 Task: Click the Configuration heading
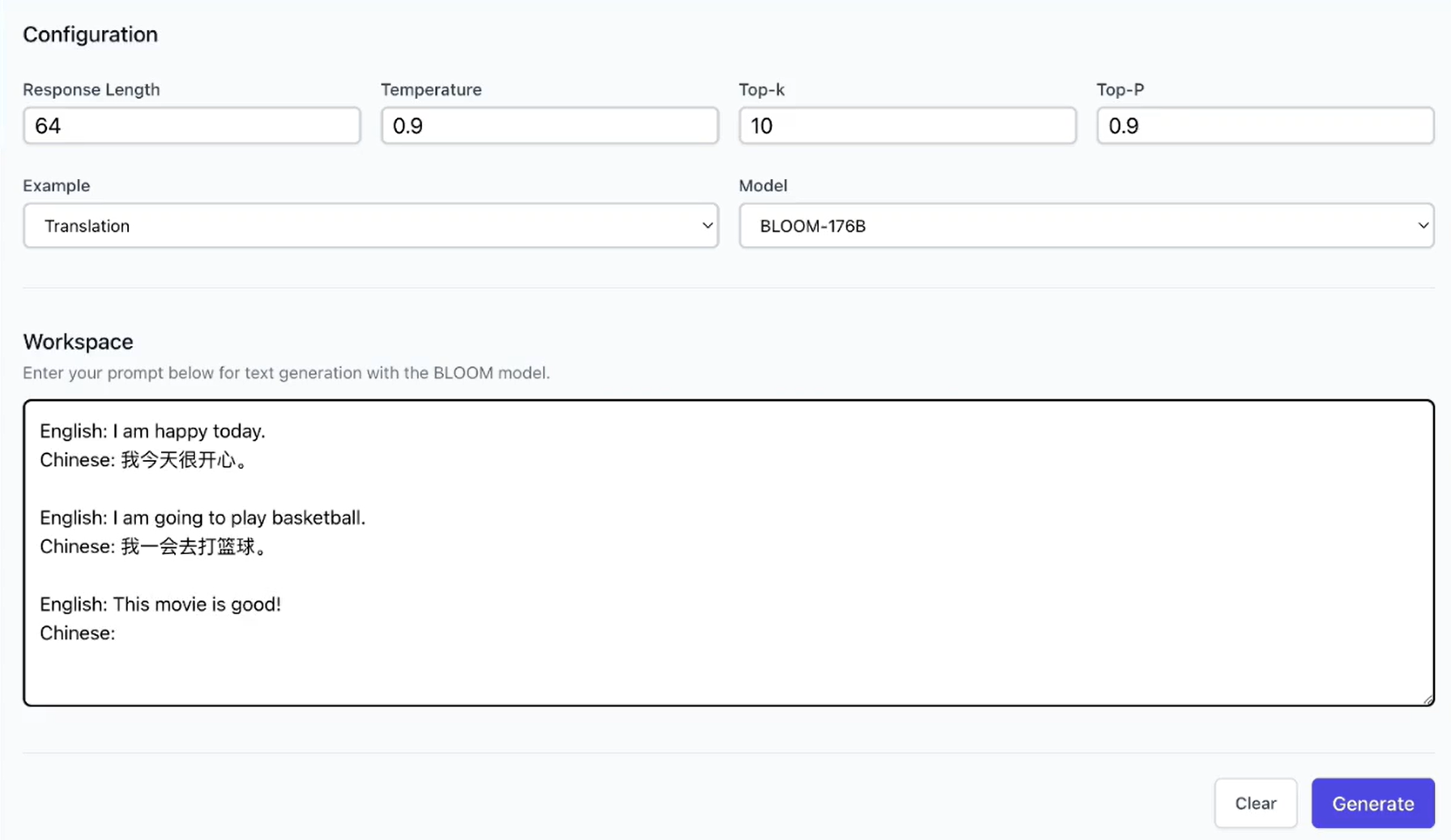tap(91, 34)
